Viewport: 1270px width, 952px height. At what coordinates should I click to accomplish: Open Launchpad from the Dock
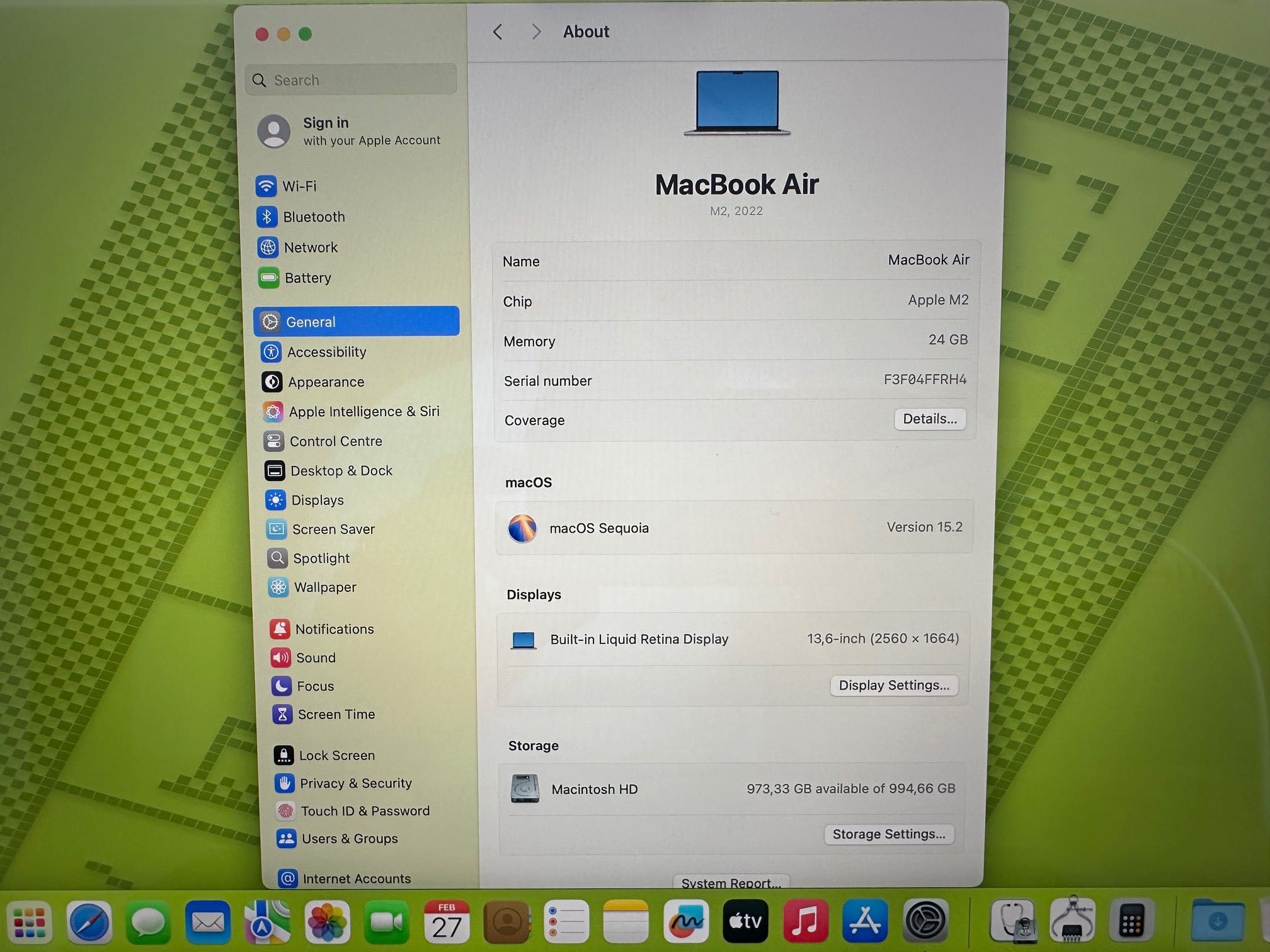click(x=29, y=922)
